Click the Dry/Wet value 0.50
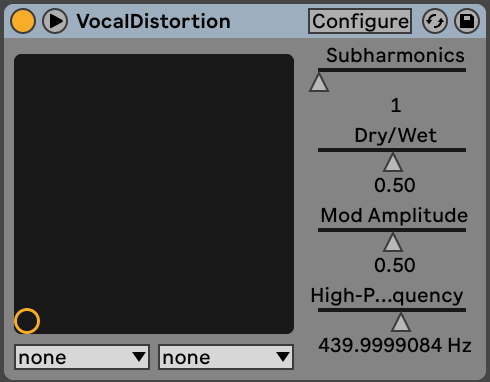Viewport: 490px width, 382px height. coord(395,185)
